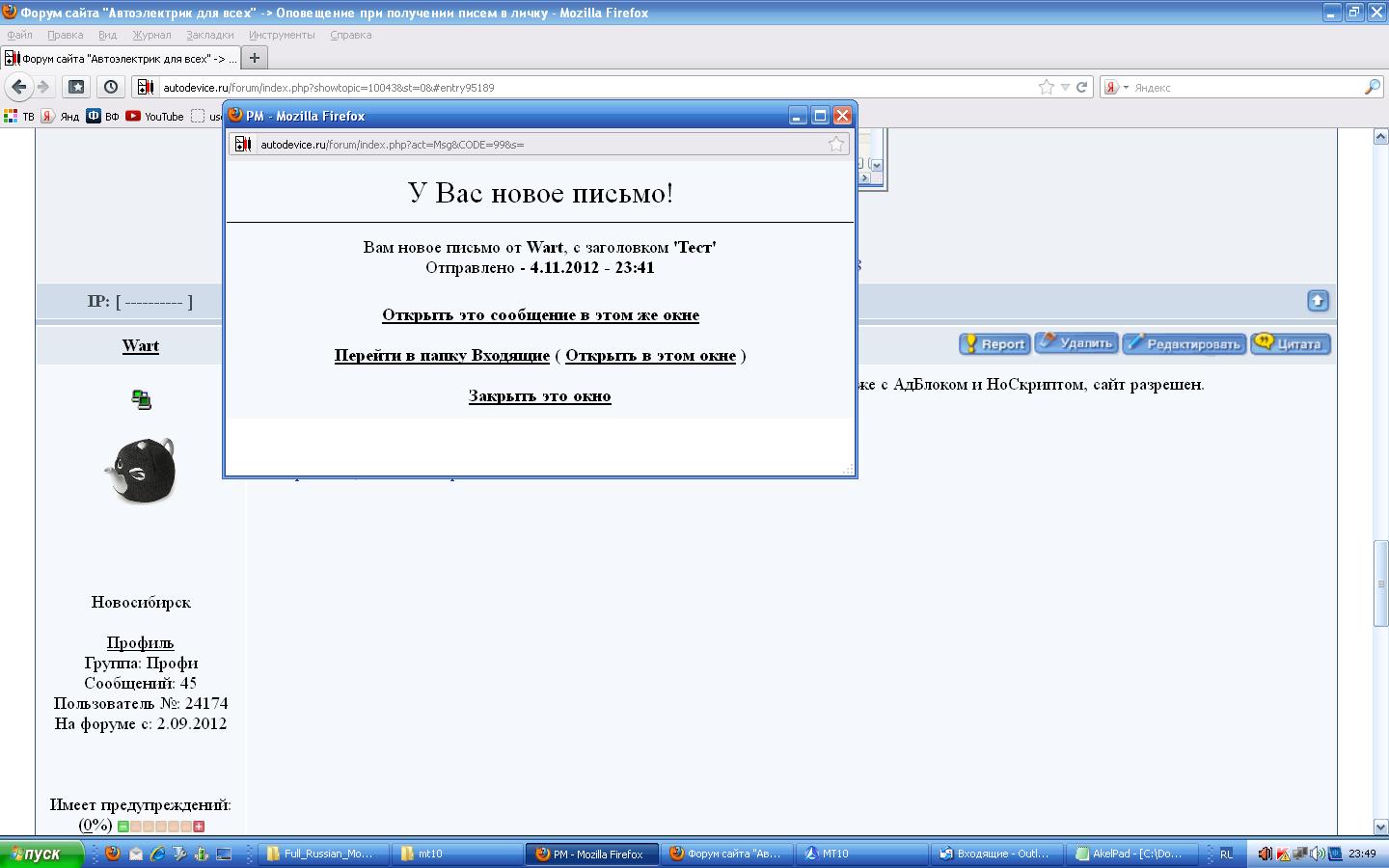Launch Firefox from the quick launch bar

[112, 854]
